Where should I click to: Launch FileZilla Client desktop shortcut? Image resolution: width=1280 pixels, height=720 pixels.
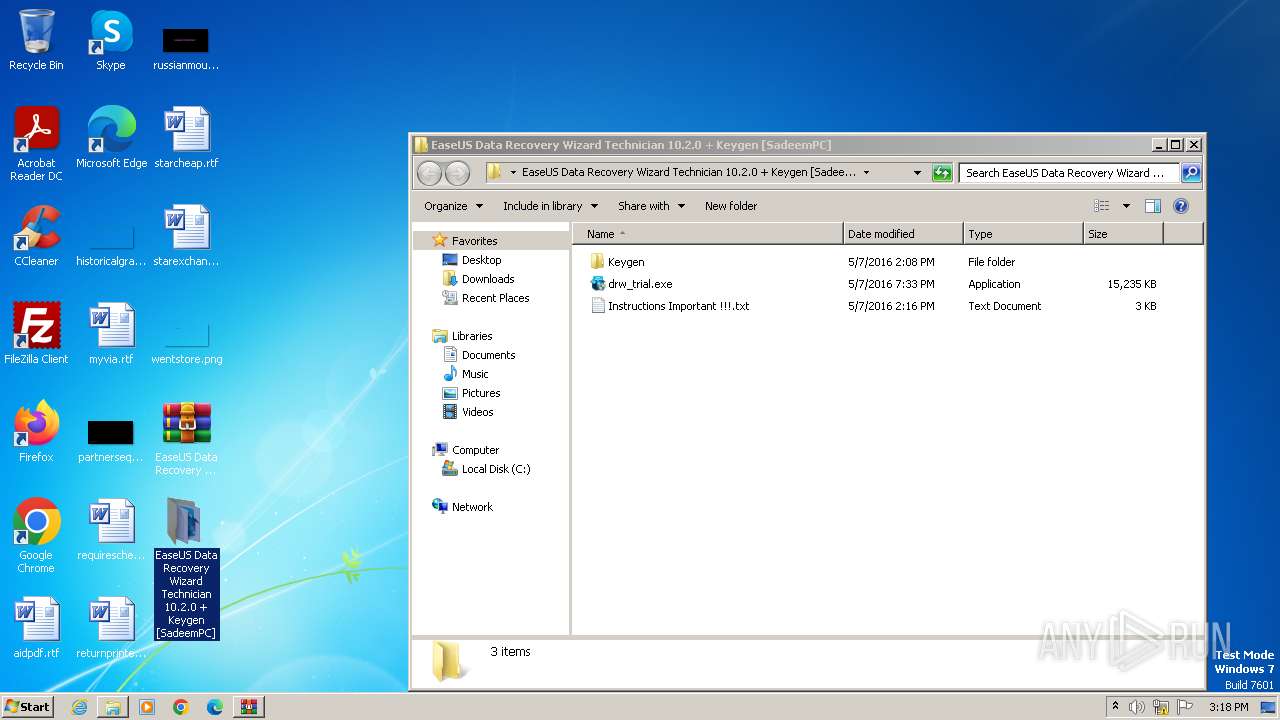click(x=36, y=334)
